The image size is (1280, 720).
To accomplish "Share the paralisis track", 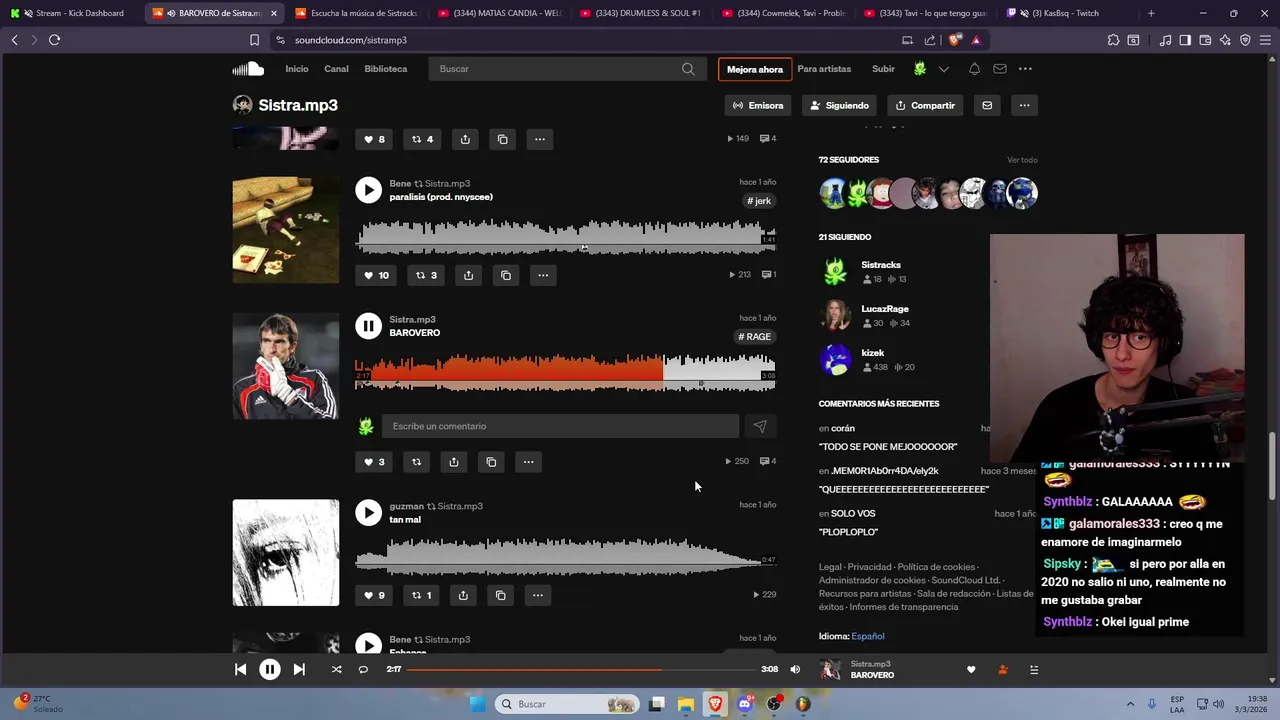I will [x=468, y=275].
